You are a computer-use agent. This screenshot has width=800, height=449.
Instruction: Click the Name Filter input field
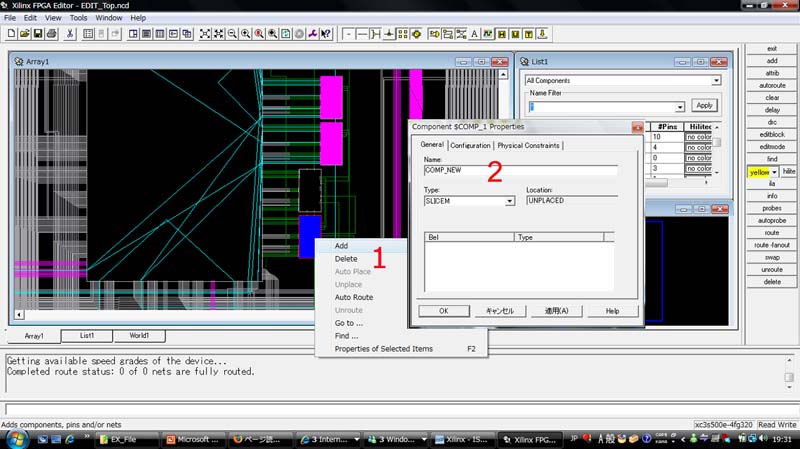602,107
